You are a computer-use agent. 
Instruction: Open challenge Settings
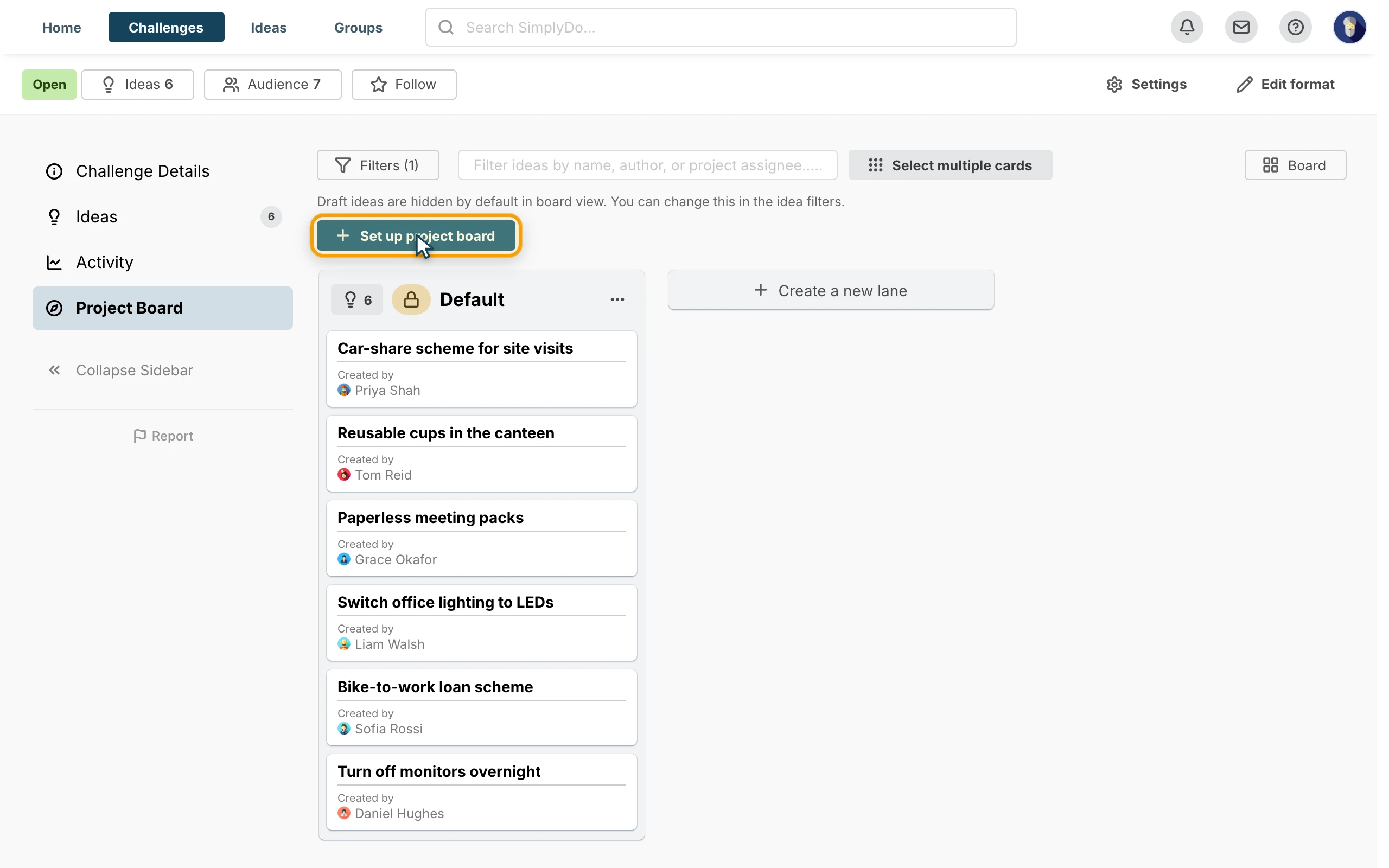(1146, 85)
